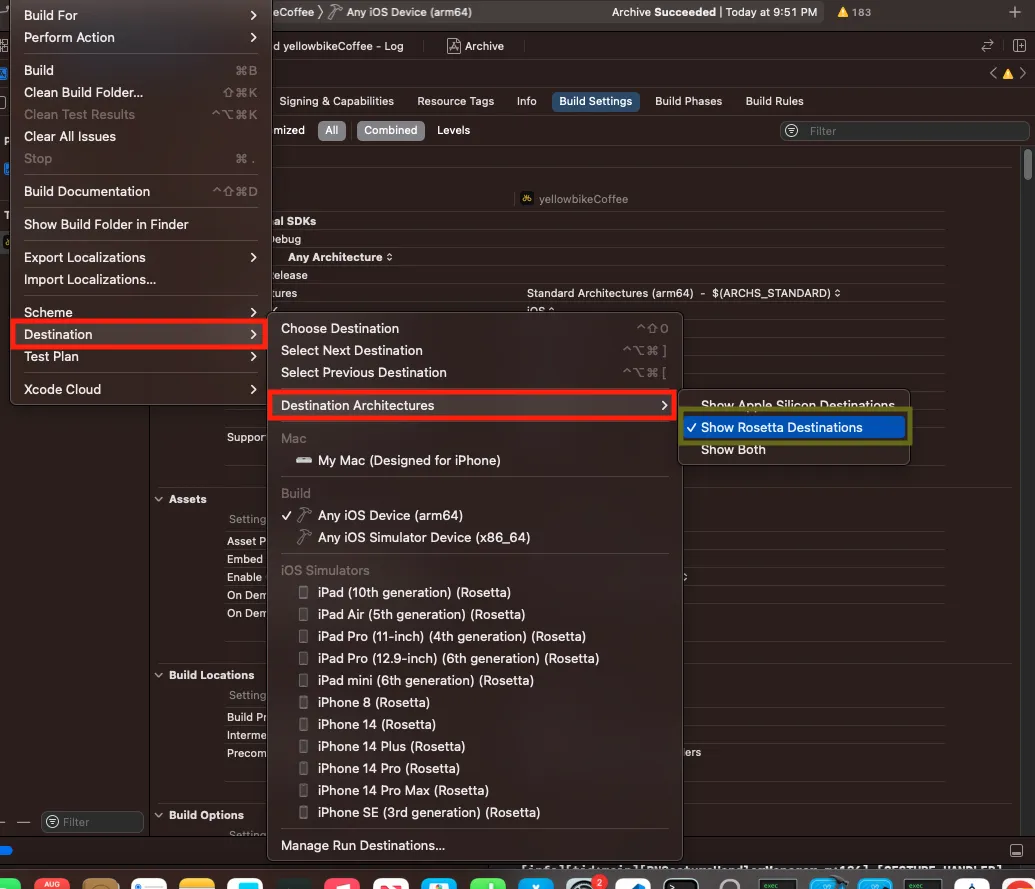Viewport: 1035px width, 889px height.
Task: Choose iPad Pro 12.9-inch simulator
Action: tap(474, 659)
